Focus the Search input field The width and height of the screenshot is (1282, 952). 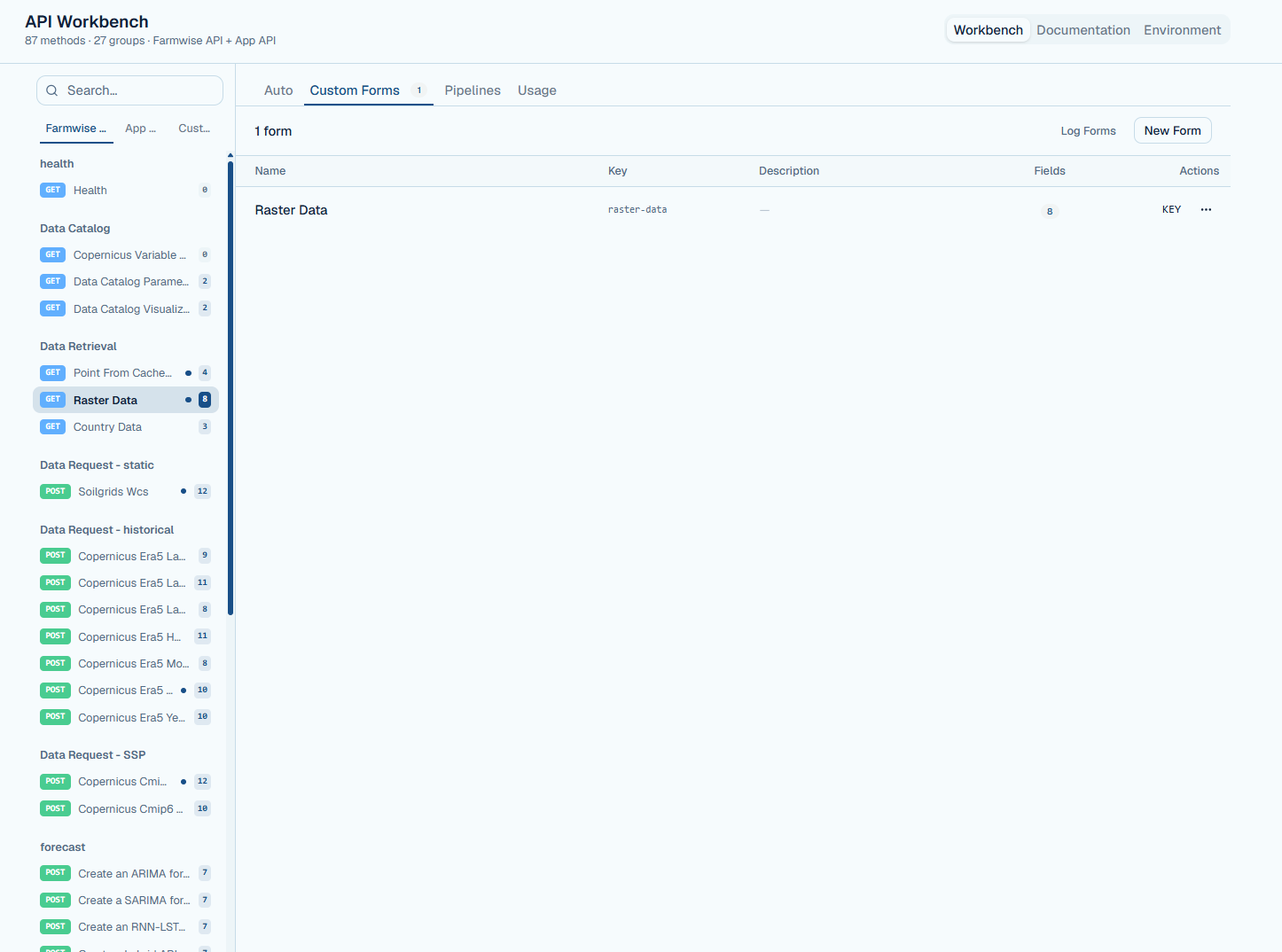[129, 90]
